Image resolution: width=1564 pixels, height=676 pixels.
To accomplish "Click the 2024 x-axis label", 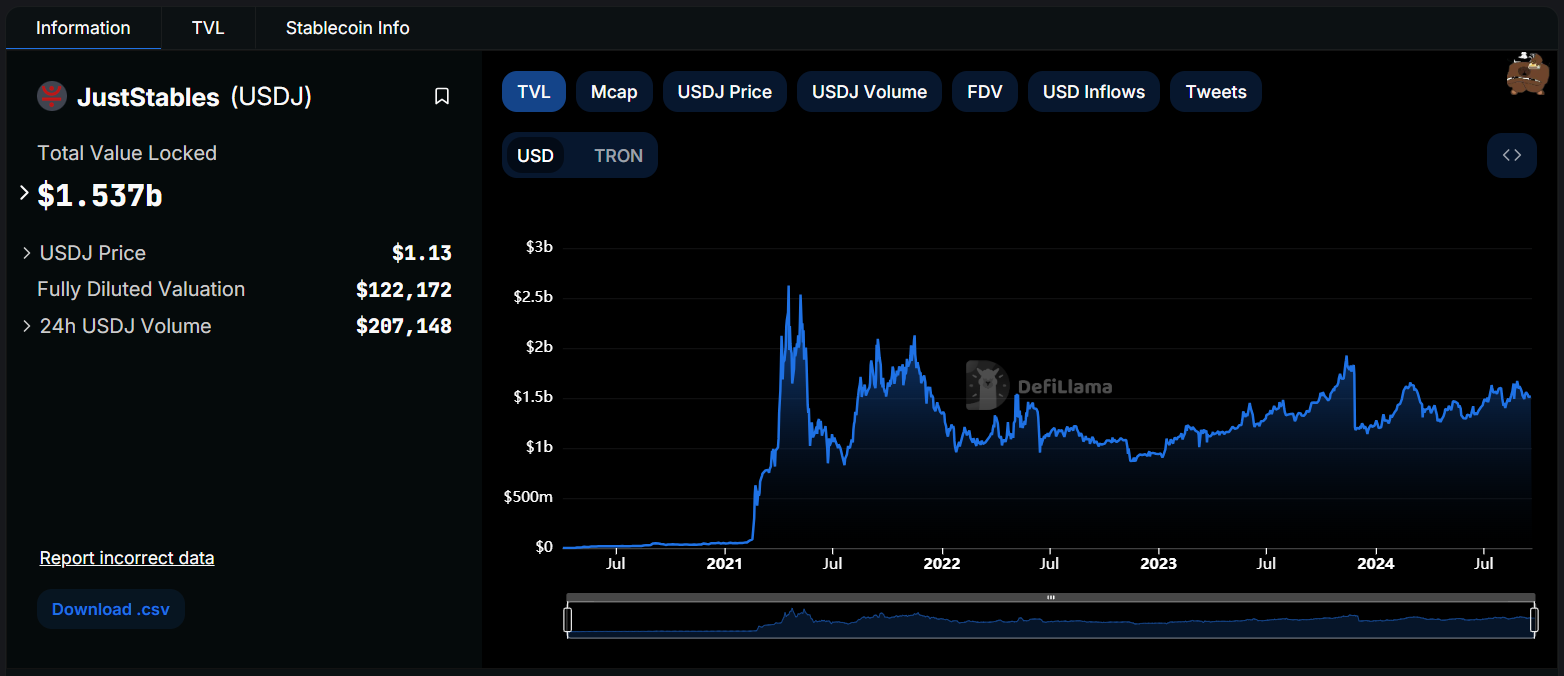I will click(x=1375, y=564).
